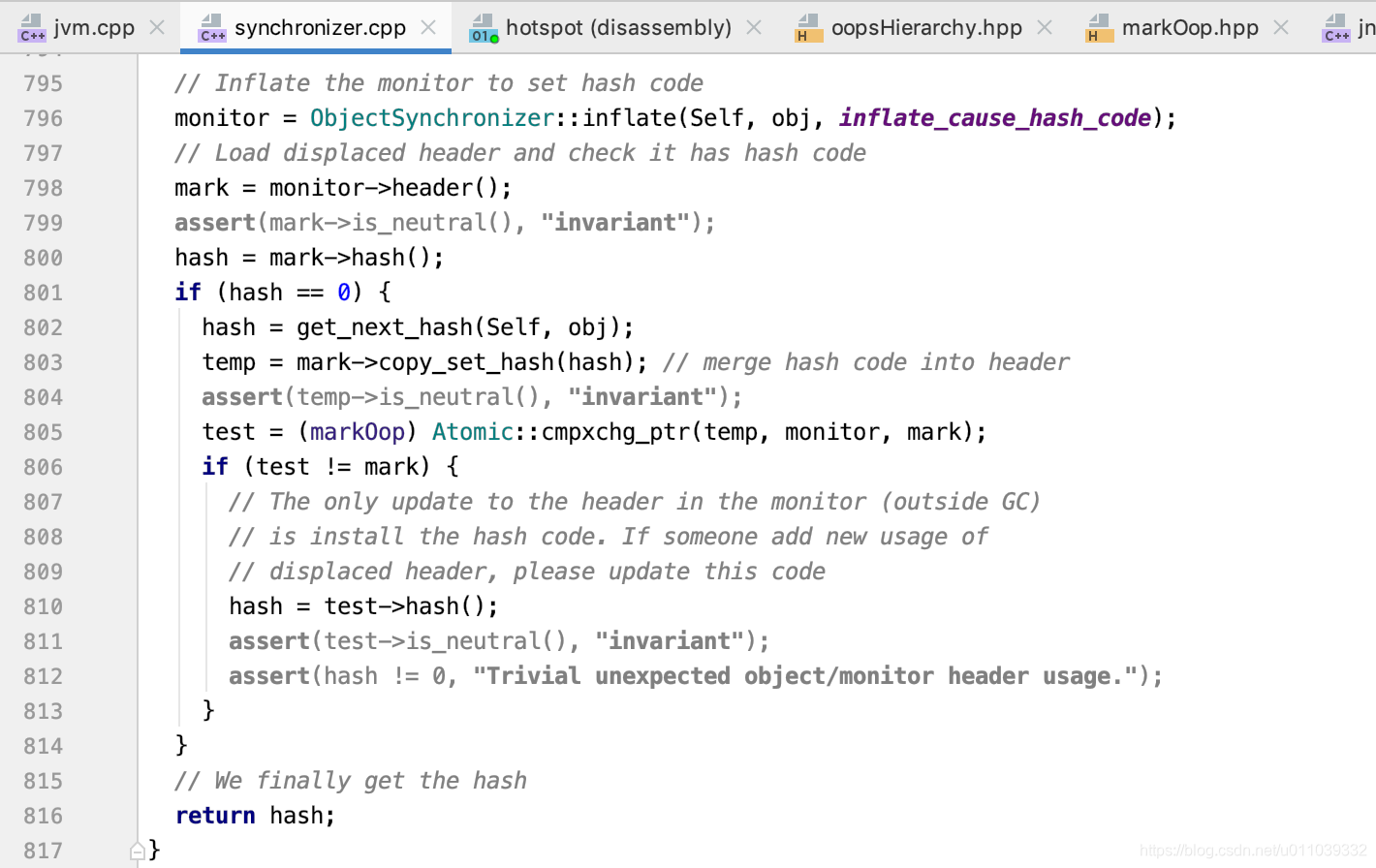The height and width of the screenshot is (868, 1376).
Task: Click the inflate_cause_hash_code argument on line 796
Action: (993, 117)
